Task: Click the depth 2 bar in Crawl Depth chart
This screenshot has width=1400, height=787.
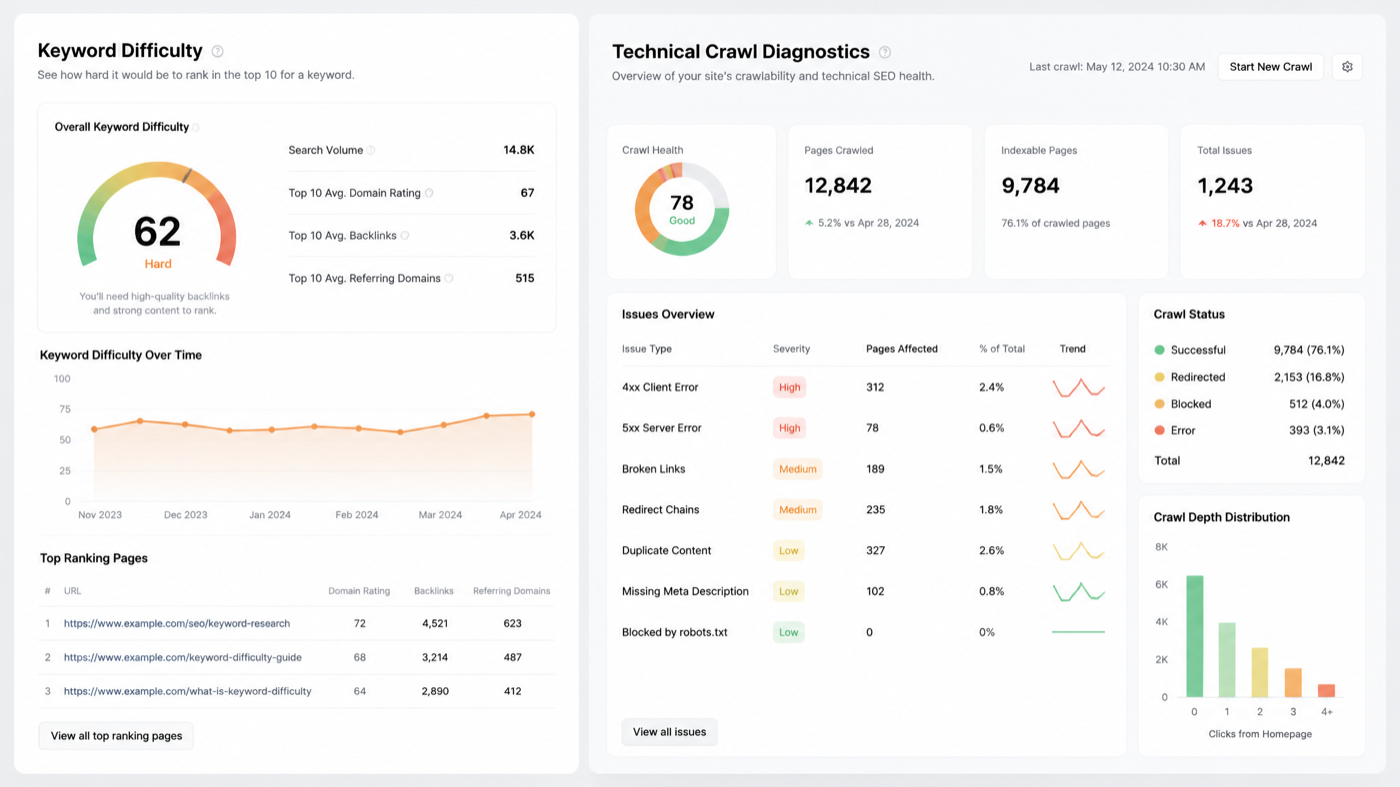Action: [x=1260, y=672]
